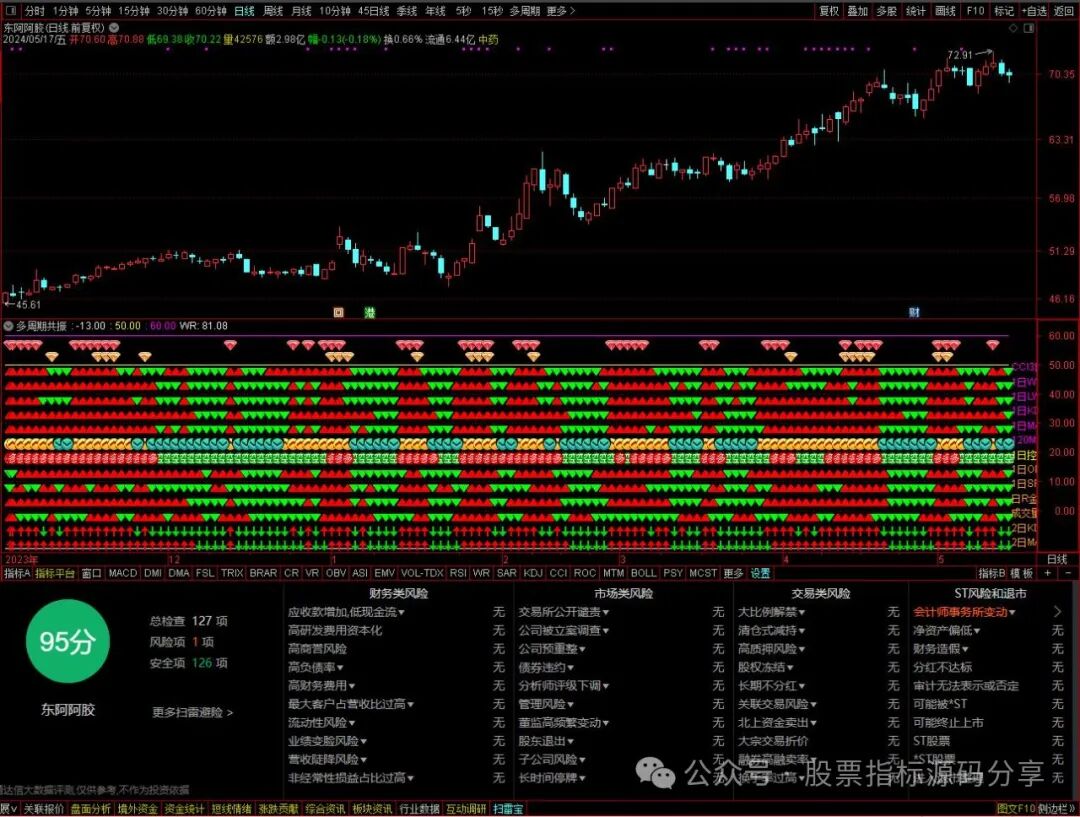Expand the red 会计师事务所变动 risk item
Image resolution: width=1080 pixels, height=817 pixels.
click(964, 612)
